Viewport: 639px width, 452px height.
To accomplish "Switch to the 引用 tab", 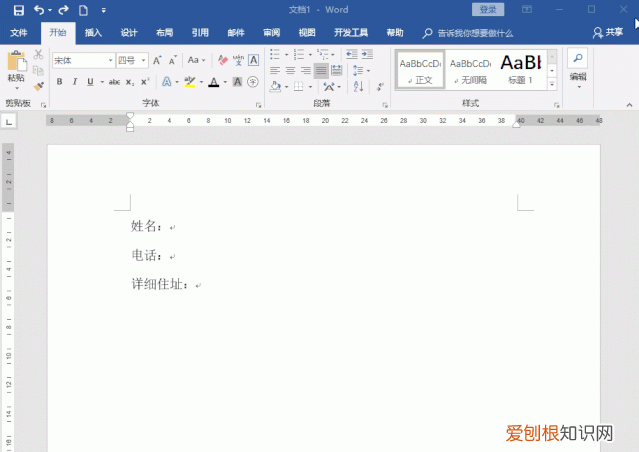I will click(x=200, y=33).
